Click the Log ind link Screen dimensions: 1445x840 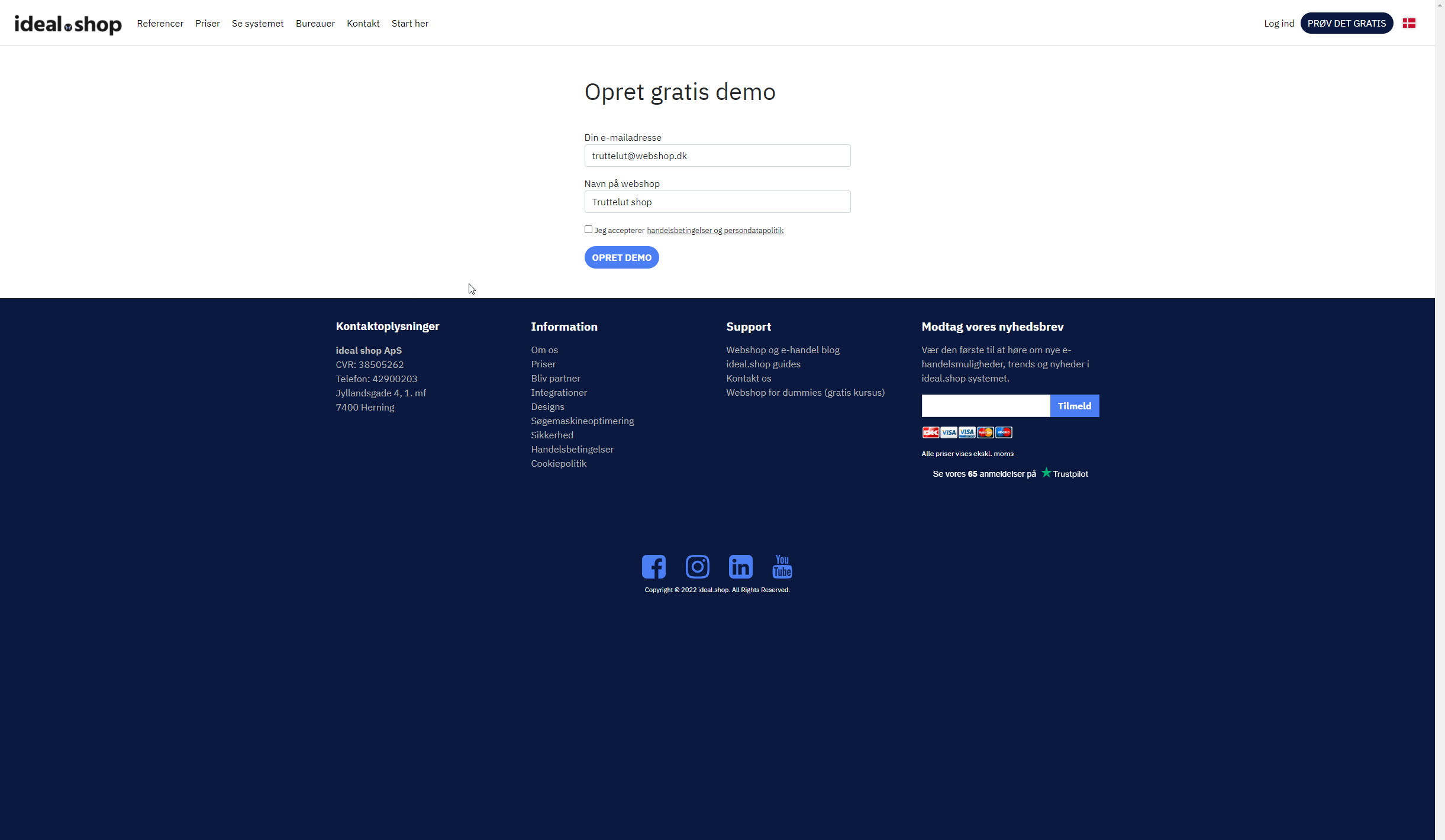[1279, 24]
